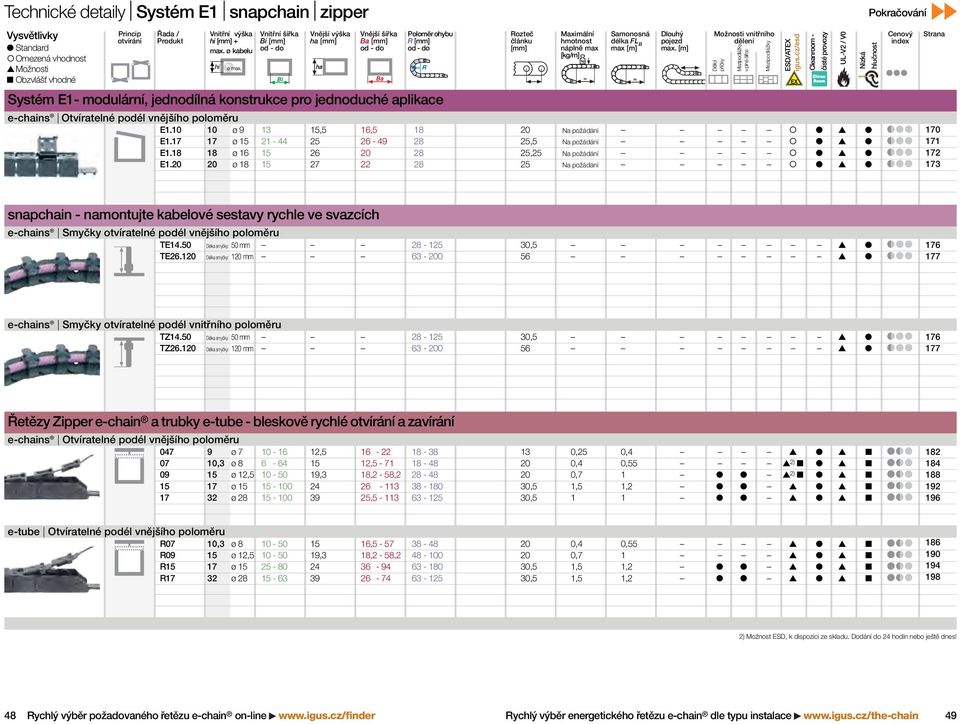Click the orange Pokračování double-arrow icon
This screenshot has width=960, height=724.
click(x=943, y=12)
